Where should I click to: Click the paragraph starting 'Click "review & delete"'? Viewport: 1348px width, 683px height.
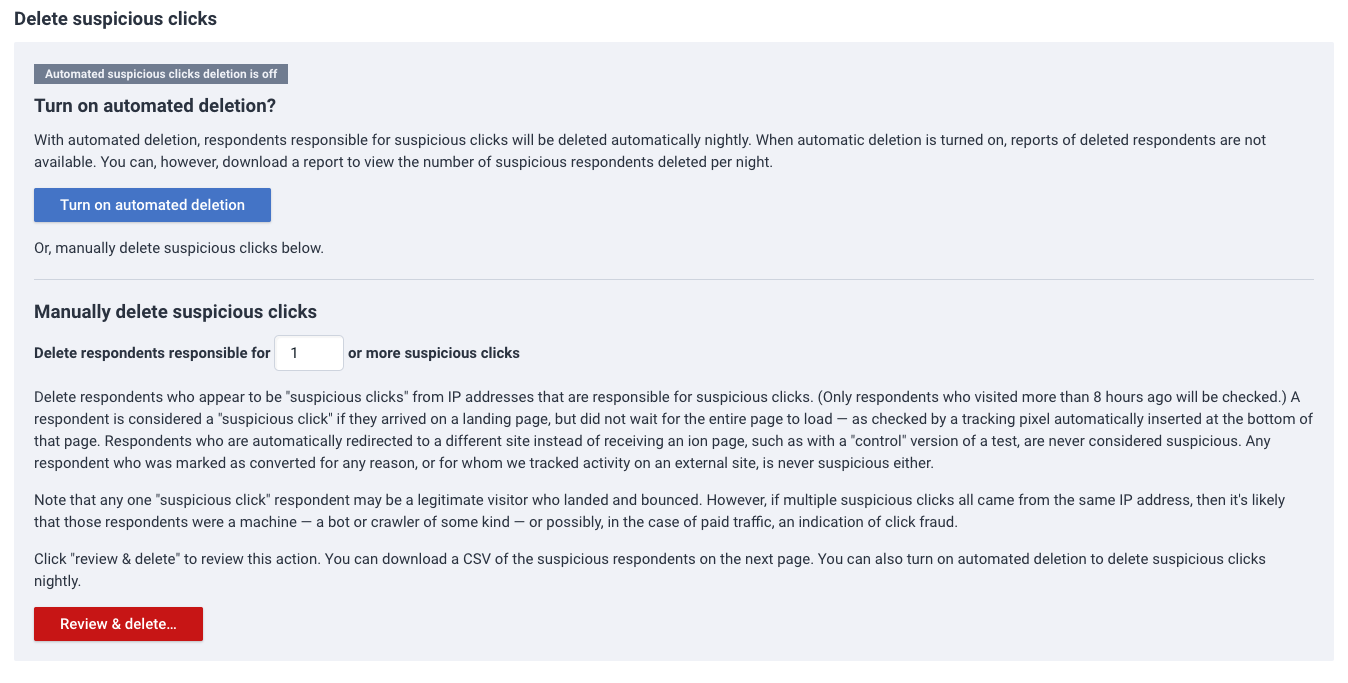(x=650, y=569)
